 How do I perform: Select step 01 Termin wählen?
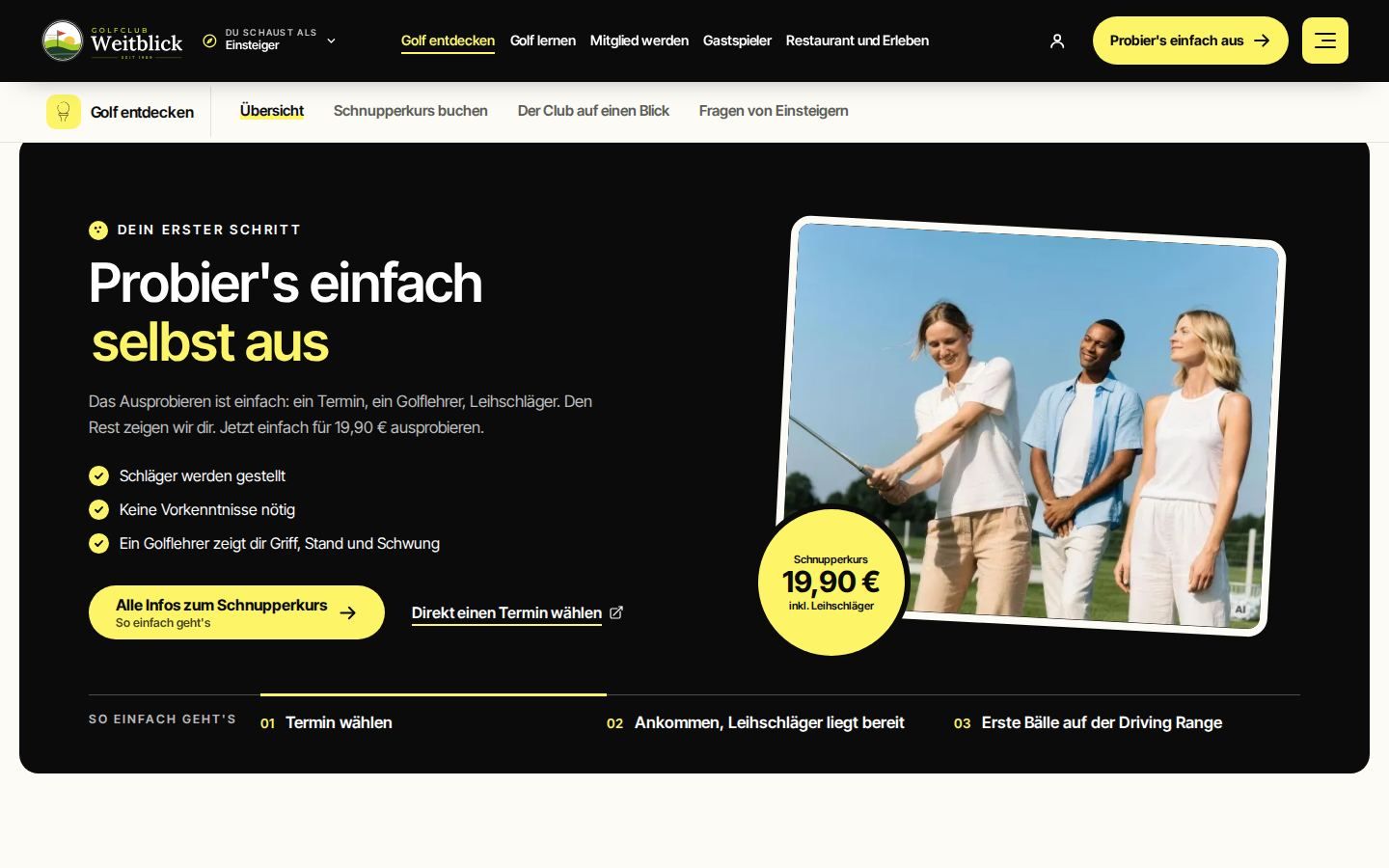327,722
